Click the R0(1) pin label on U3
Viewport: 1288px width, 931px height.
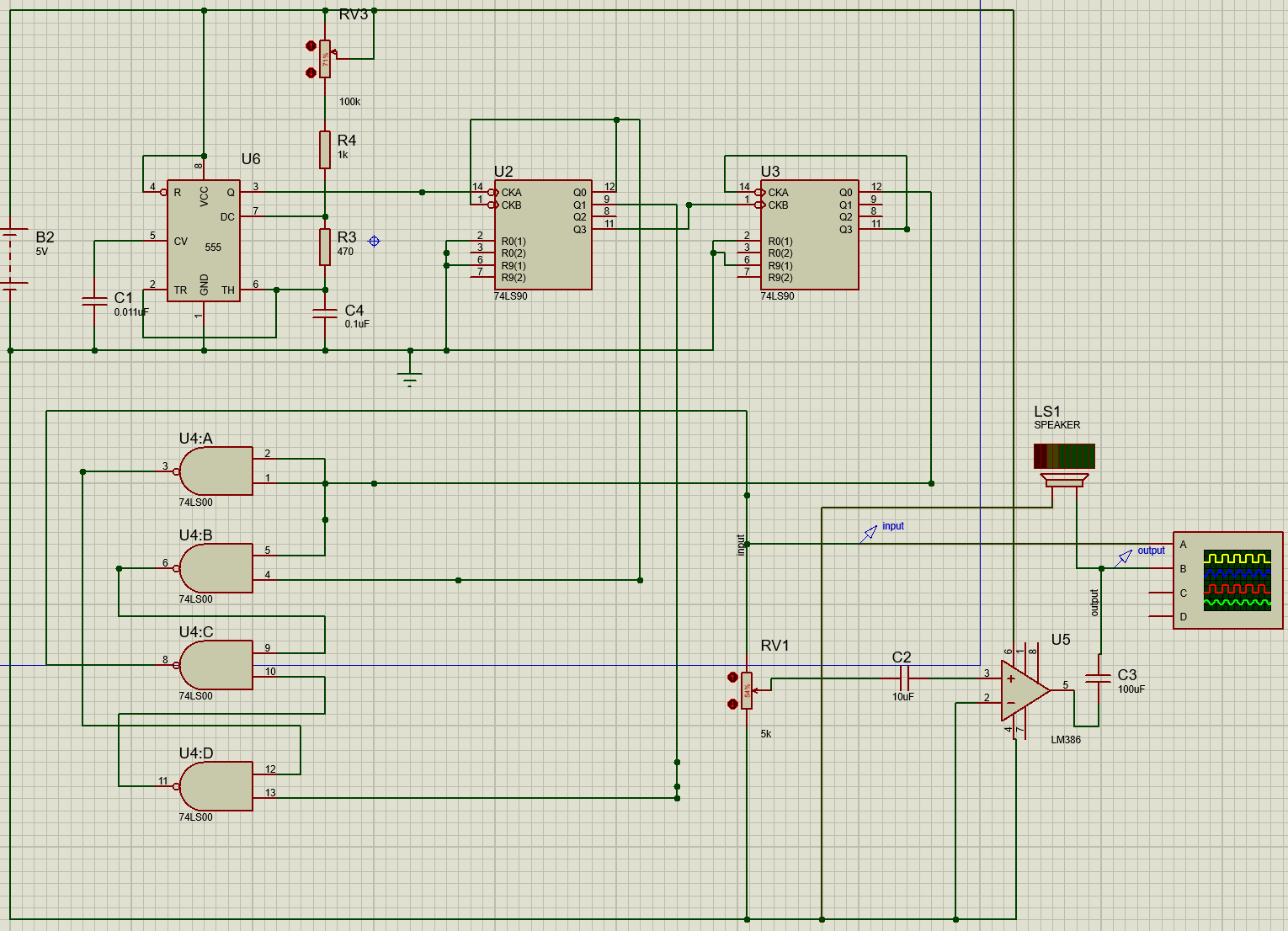point(780,242)
